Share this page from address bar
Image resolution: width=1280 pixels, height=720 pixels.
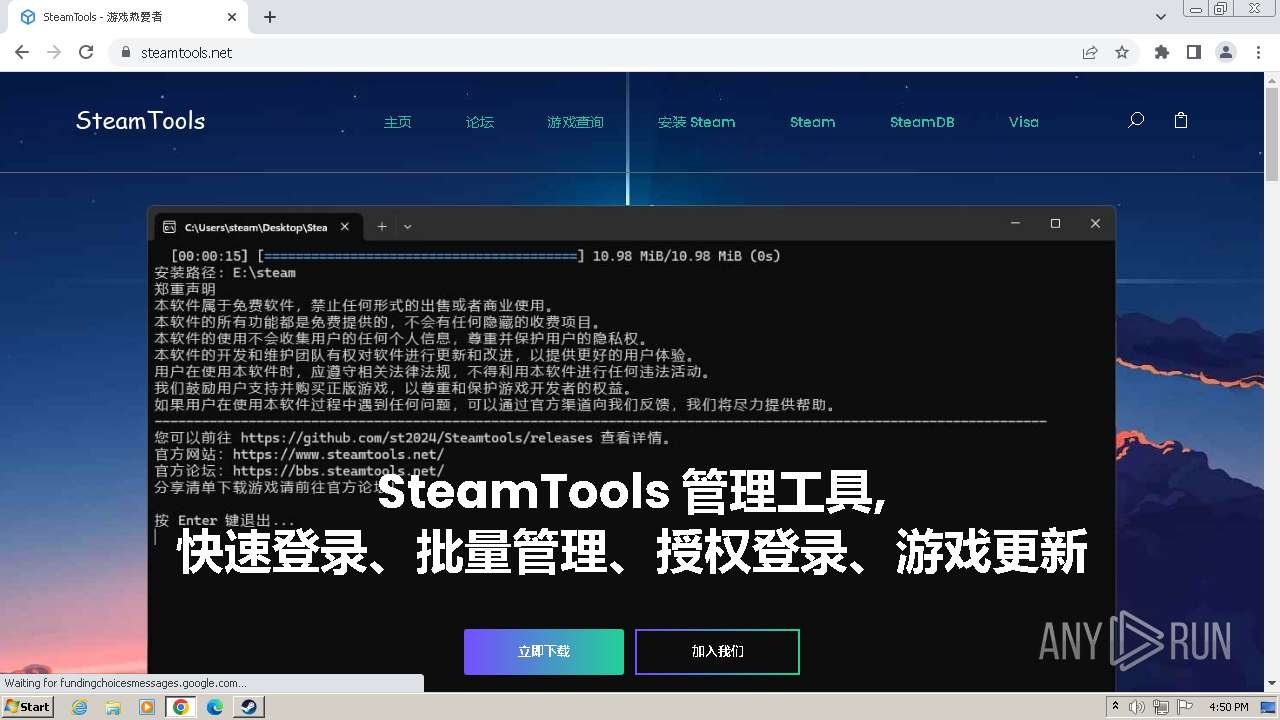[x=1090, y=52]
